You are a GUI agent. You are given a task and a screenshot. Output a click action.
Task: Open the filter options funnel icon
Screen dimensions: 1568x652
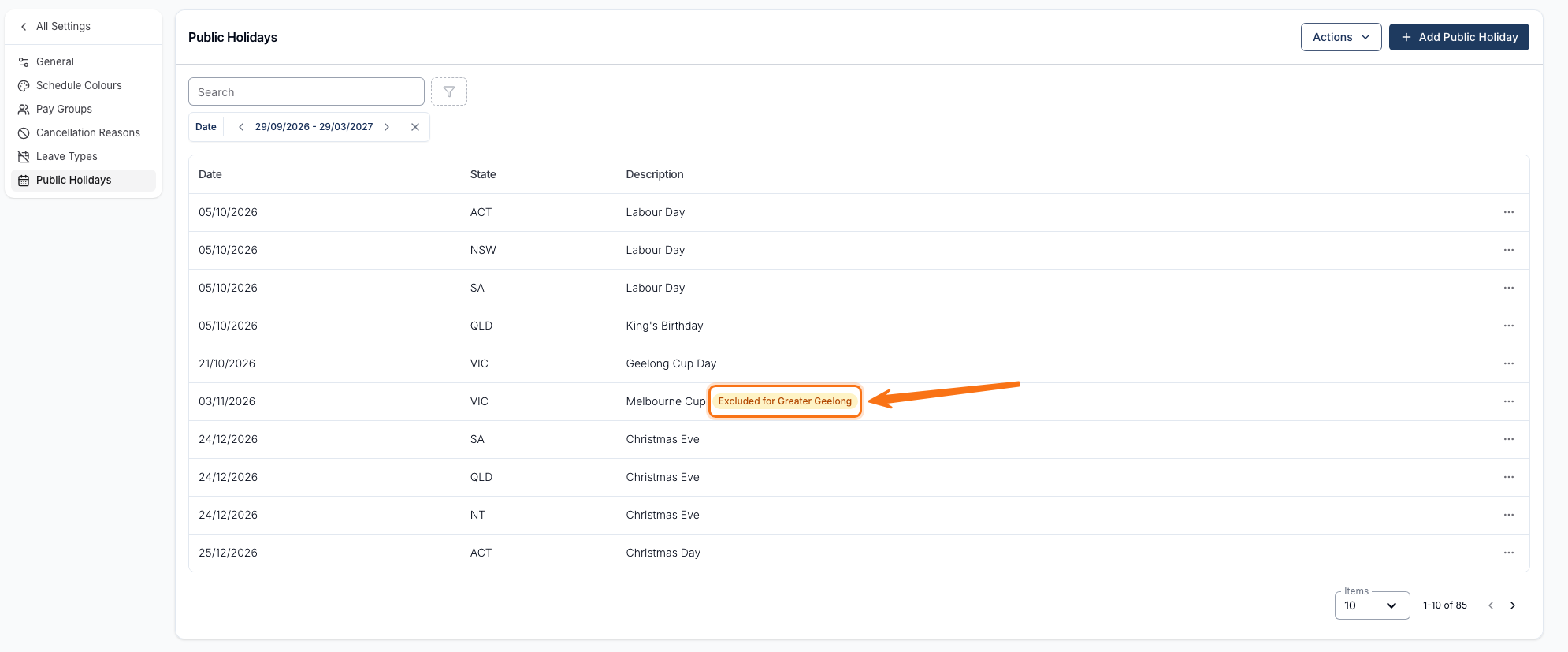(449, 91)
